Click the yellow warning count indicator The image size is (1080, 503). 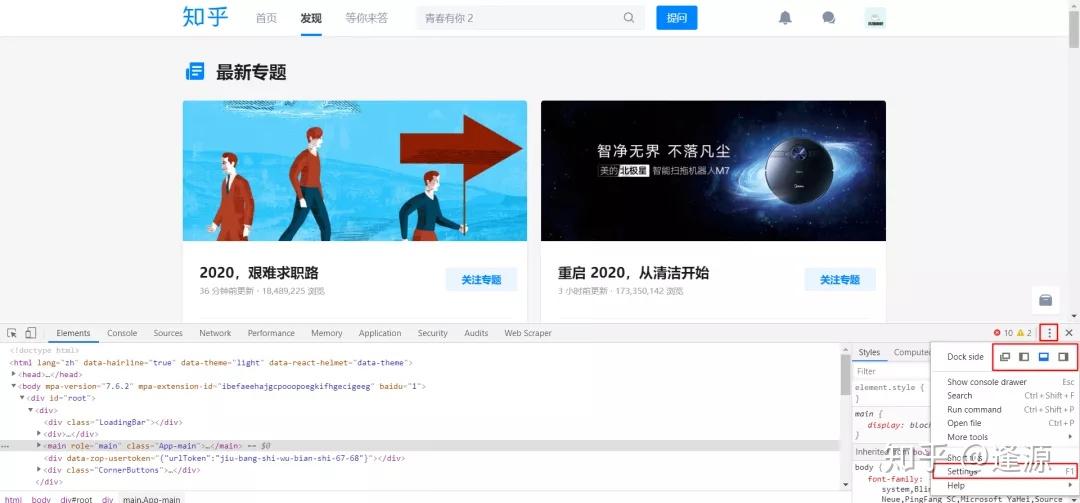pyautogui.click(x=1024, y=333)
